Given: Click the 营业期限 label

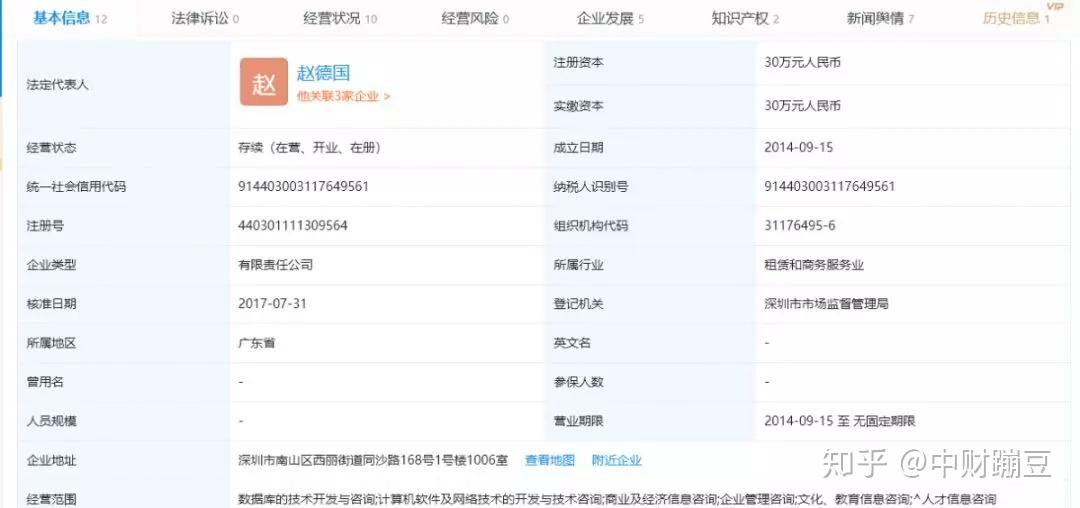Looking at the screenshot, I should click(579, 421).
